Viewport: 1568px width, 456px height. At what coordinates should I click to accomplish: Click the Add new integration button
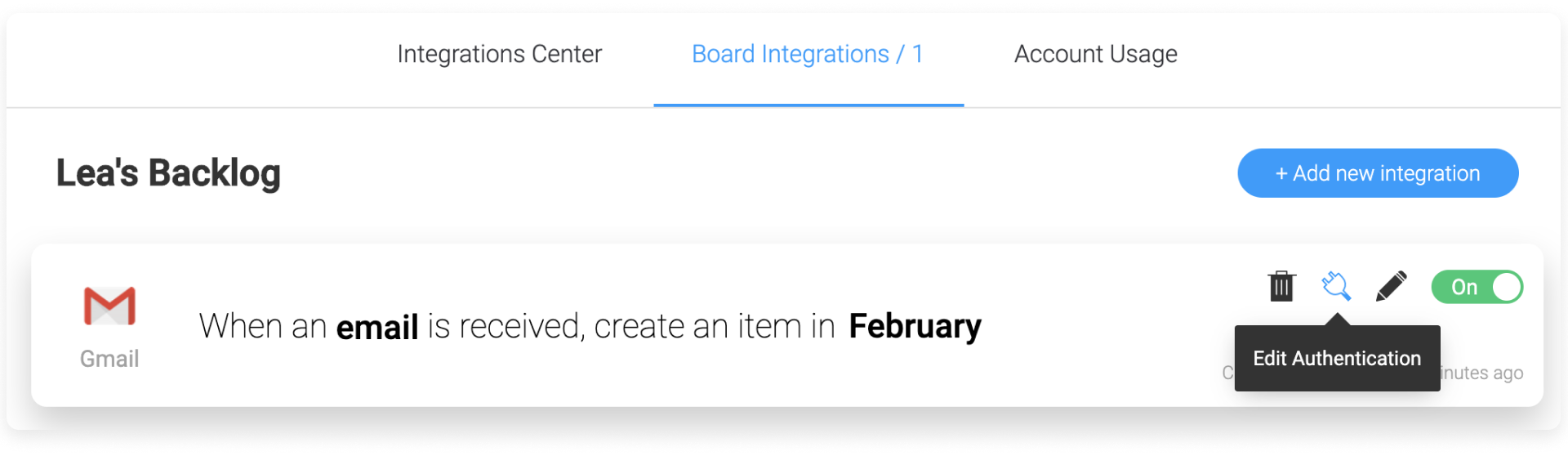(1378, 173)
